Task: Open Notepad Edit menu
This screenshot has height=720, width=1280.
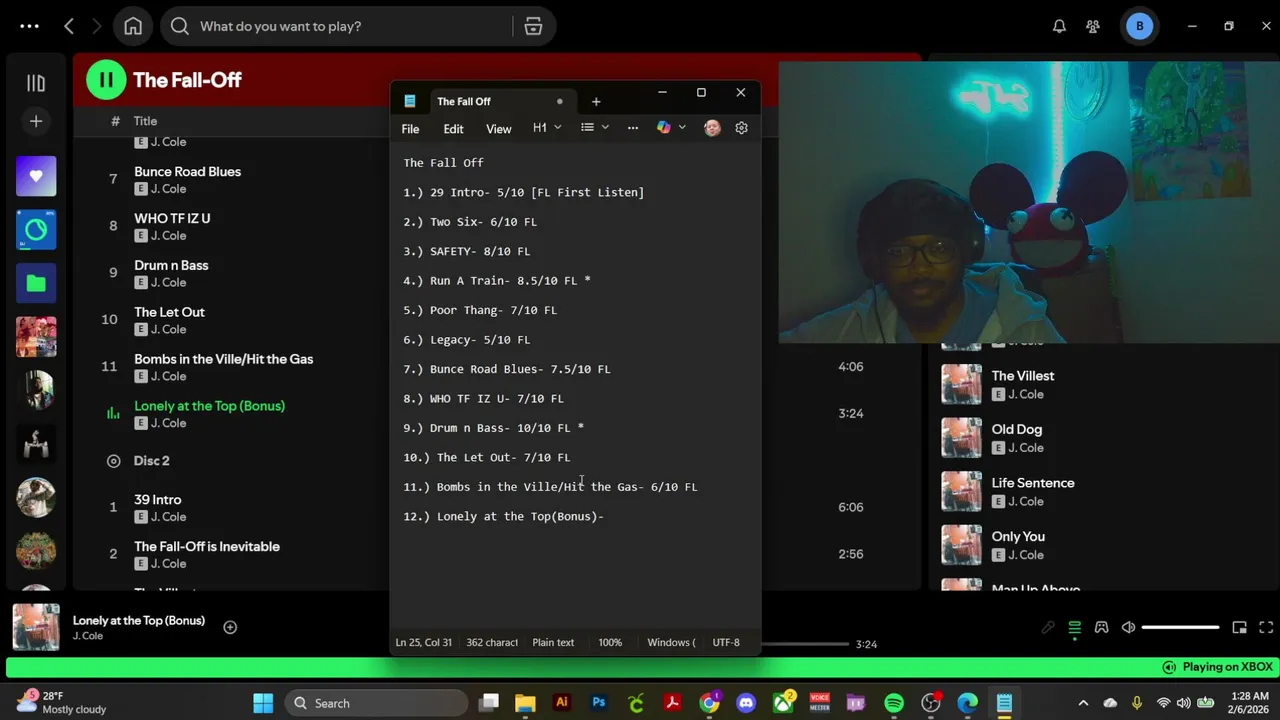Action: [453, 129]
